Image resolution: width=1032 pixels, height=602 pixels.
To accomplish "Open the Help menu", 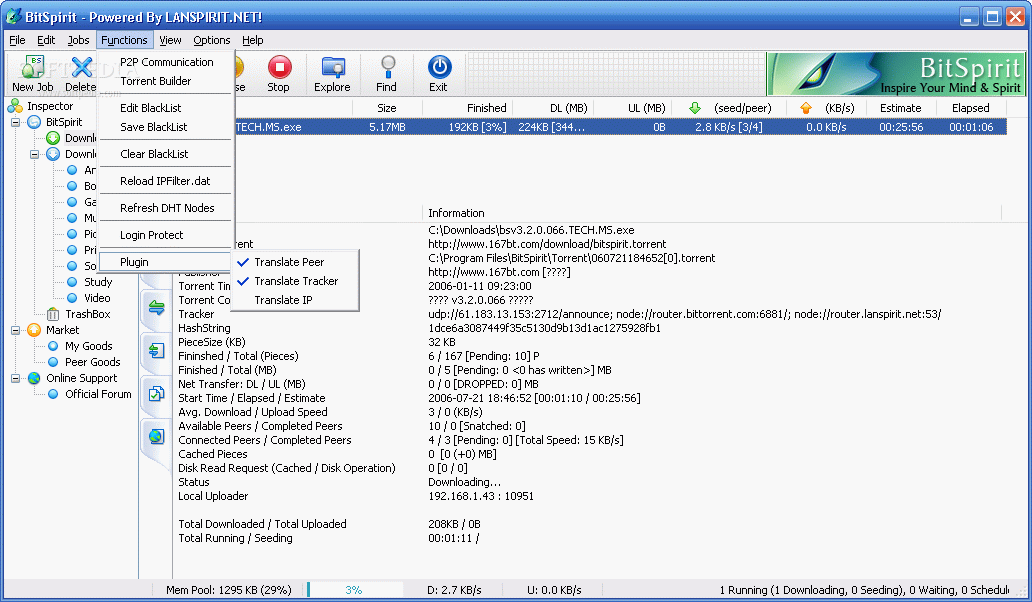I will point(253,40).
